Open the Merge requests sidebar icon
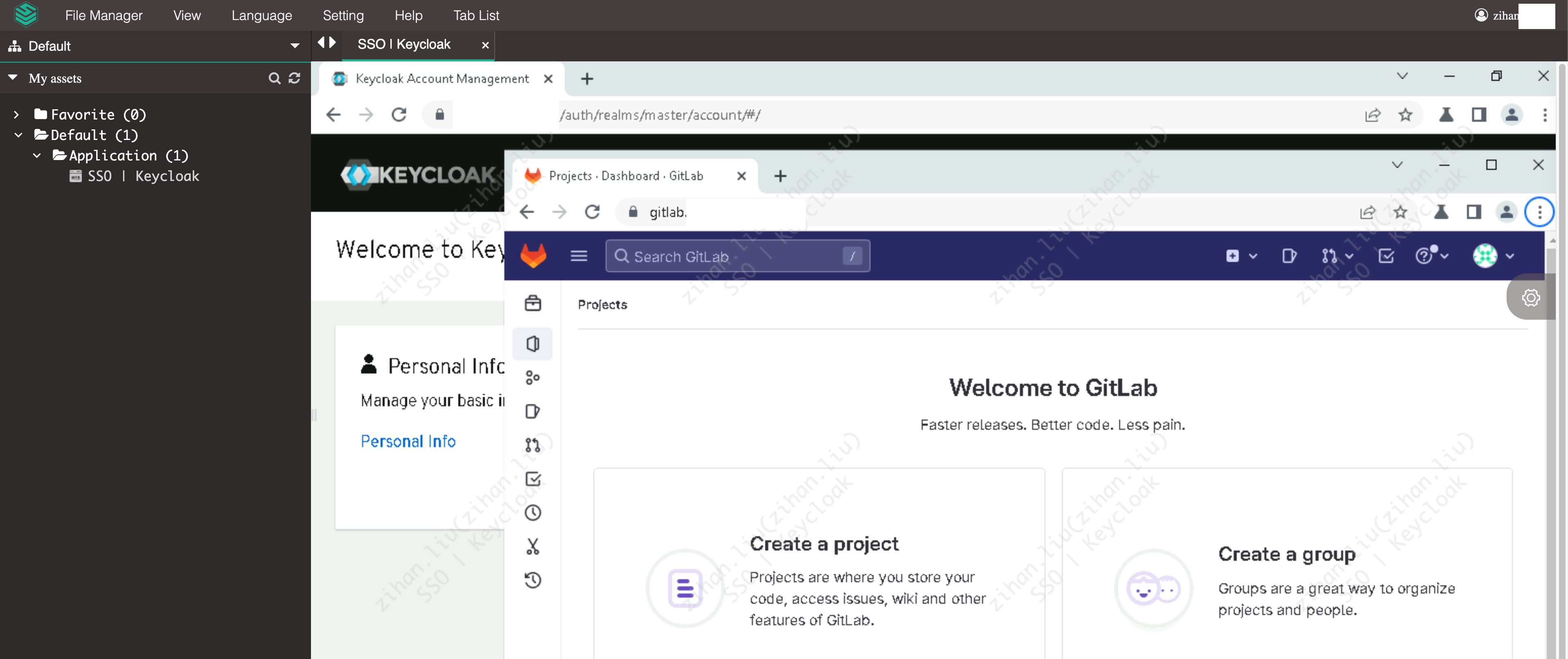The height and width of the screenshot is (659, 1568). pos(533,445)
